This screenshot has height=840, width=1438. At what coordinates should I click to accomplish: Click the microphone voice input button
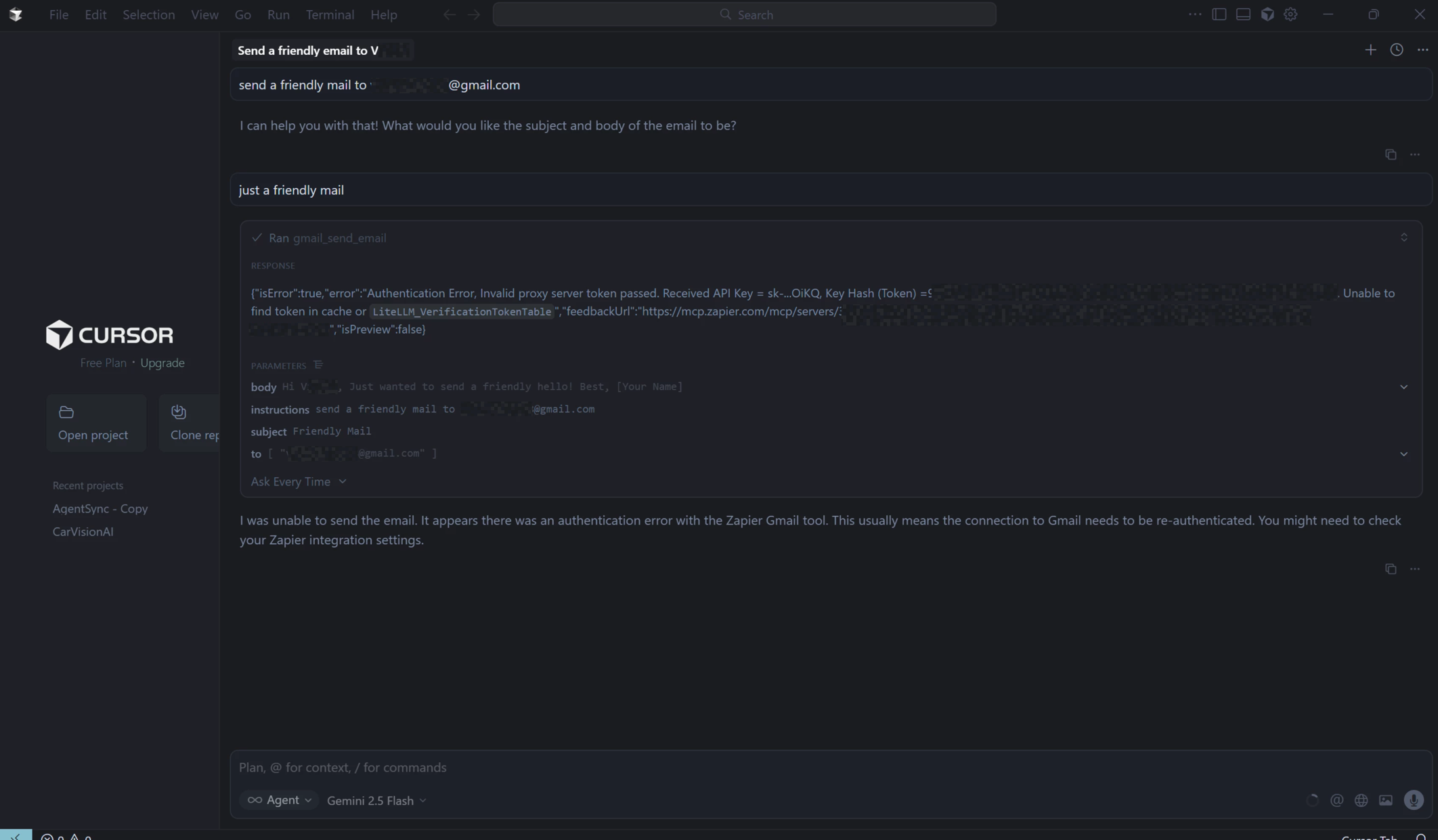(x=1414, y=800)
